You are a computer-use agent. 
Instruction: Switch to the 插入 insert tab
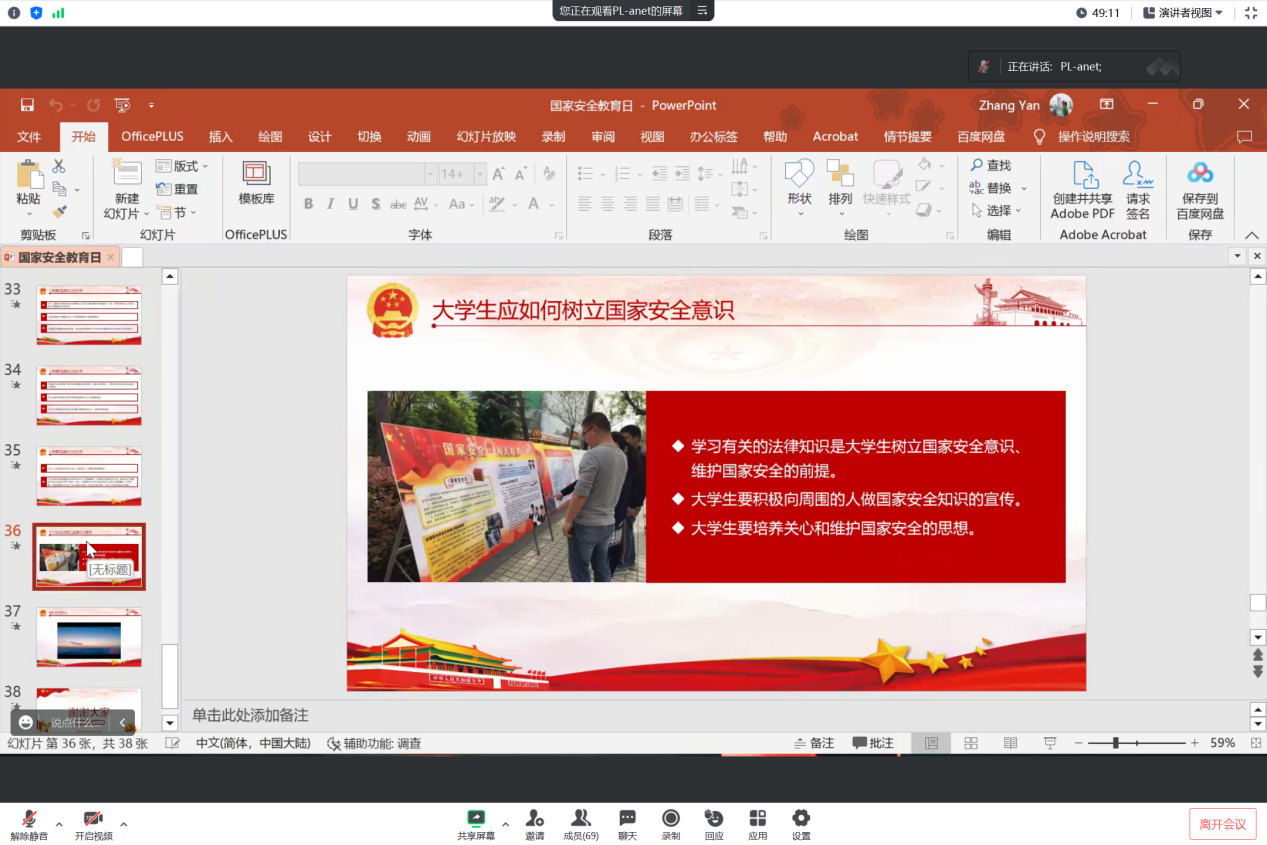220,137
